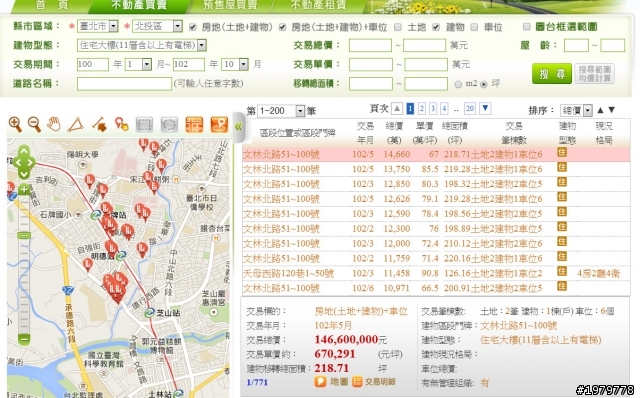The width and height of the screenshot is (640, 398).
Task: Check the 車位 checkbox
Action: (474, 27)
